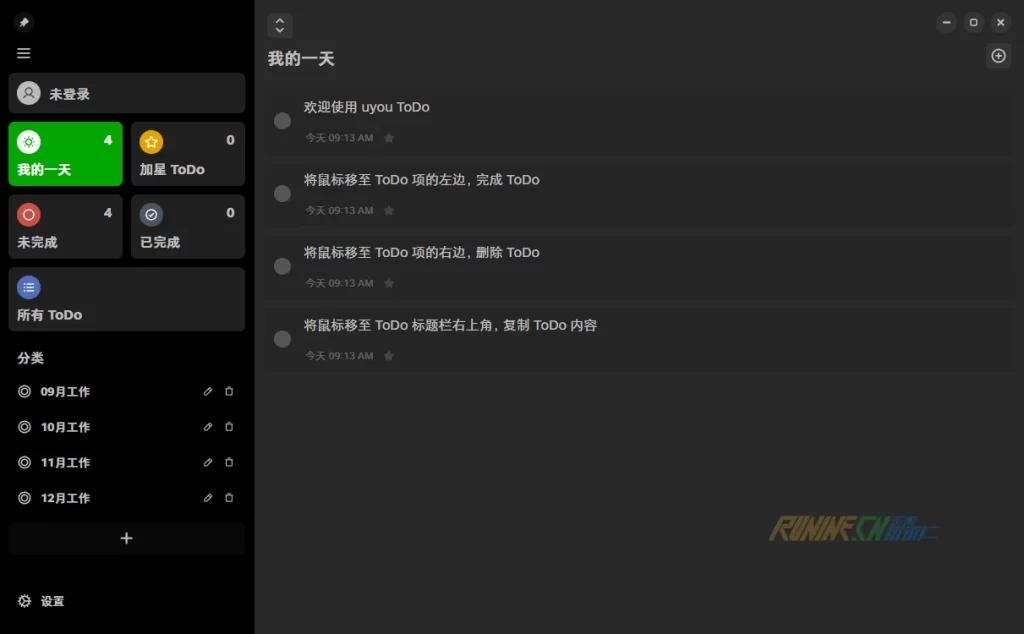Click the pin window icon
Image resolution: width=1024 pixels, height=634 pixels.
coord(24,22)
